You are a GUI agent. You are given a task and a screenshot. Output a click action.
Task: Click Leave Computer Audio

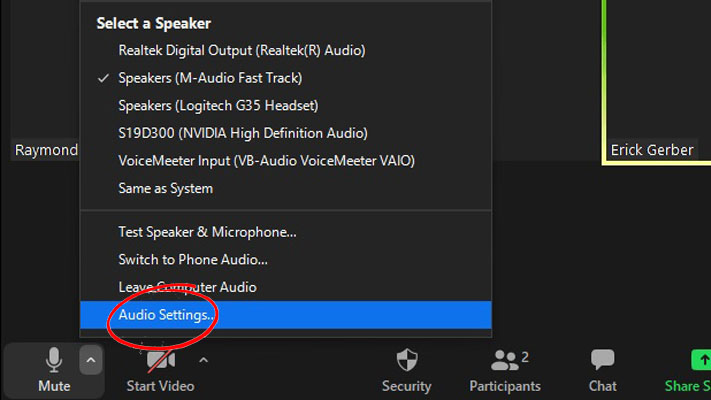click(187, 287)
